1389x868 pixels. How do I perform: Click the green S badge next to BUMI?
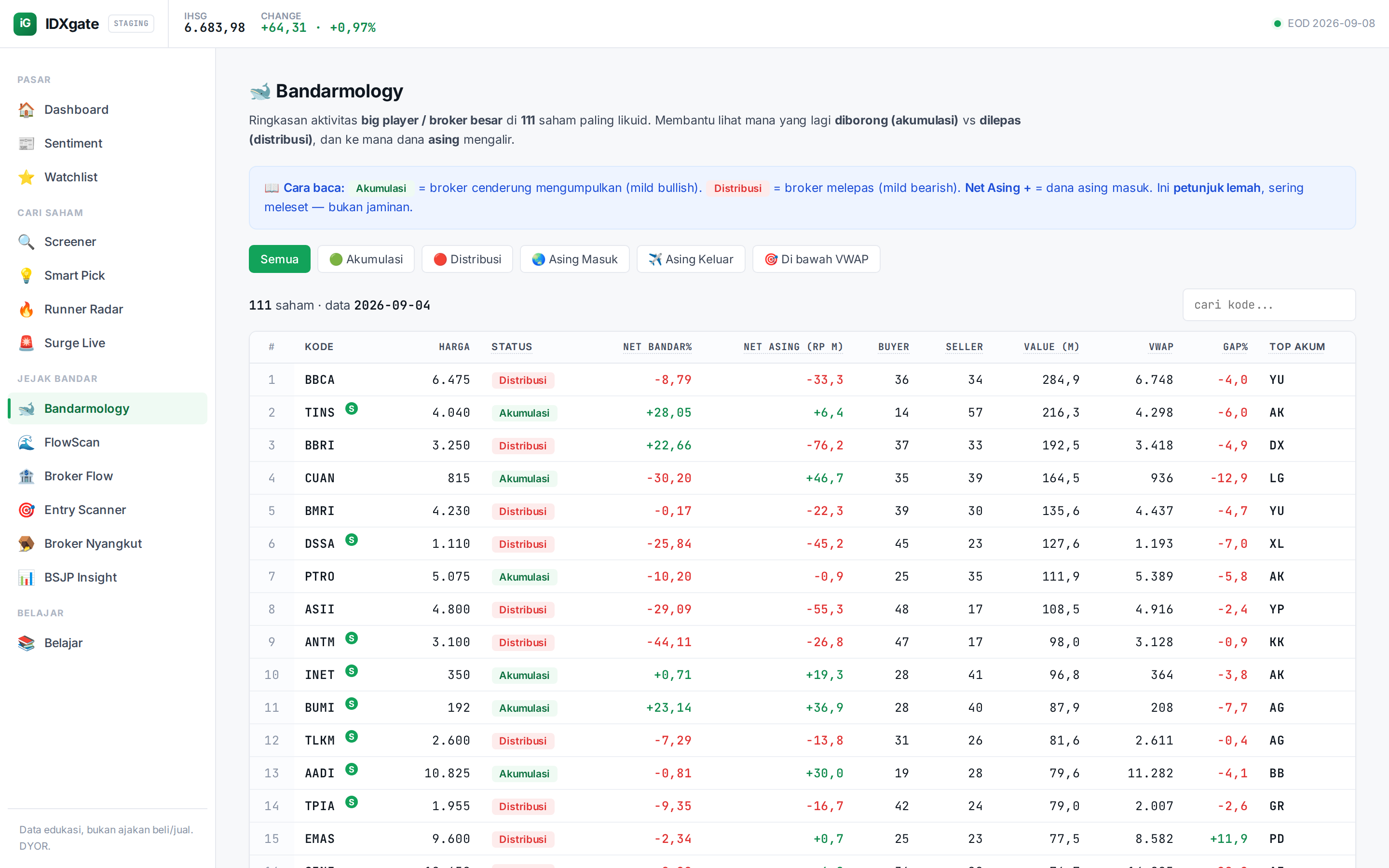tap(352, 704)
